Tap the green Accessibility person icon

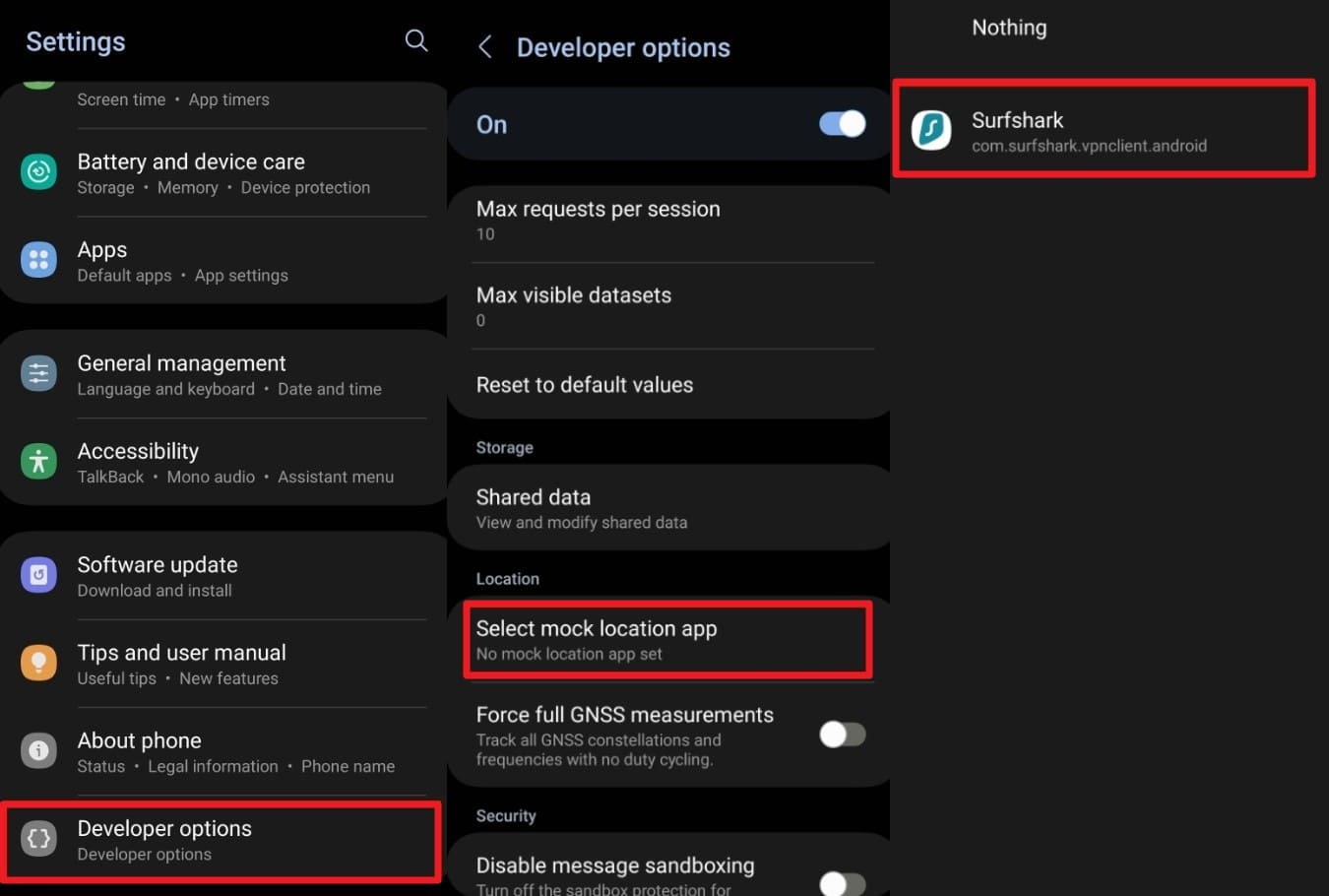pos(39,462)
